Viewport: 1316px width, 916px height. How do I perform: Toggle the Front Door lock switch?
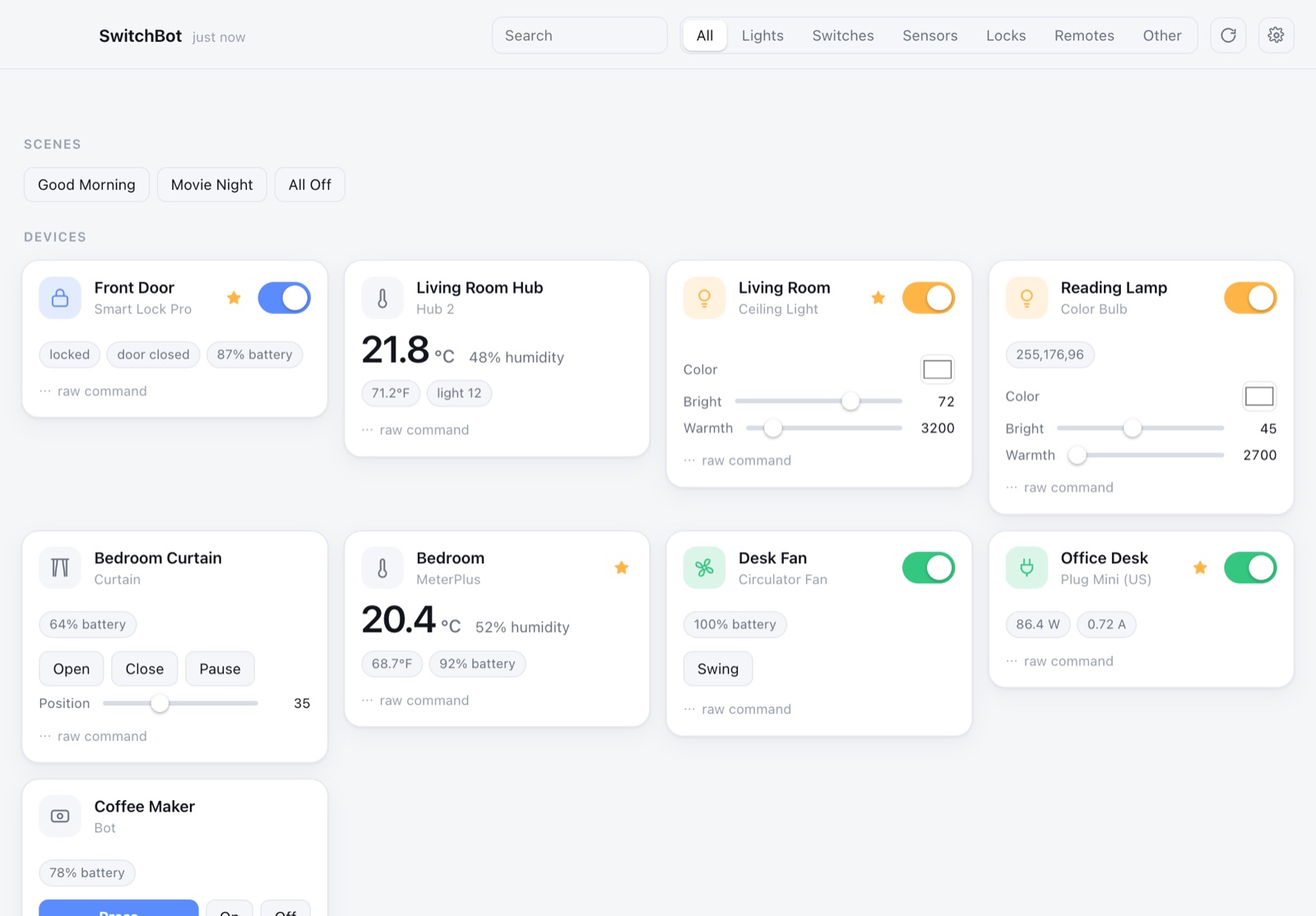(x=285, y=298)
